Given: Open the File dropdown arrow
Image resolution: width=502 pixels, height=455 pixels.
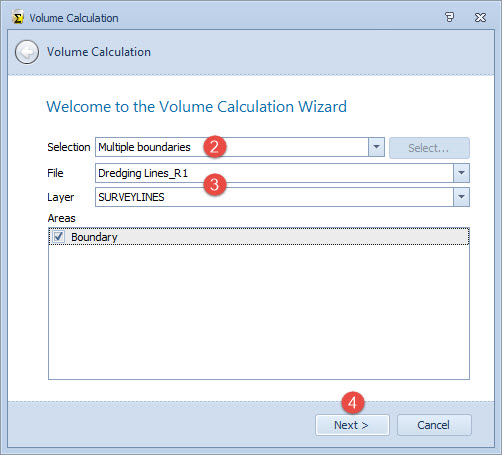Looking at the screenshot, I should (x=461, y=173).
